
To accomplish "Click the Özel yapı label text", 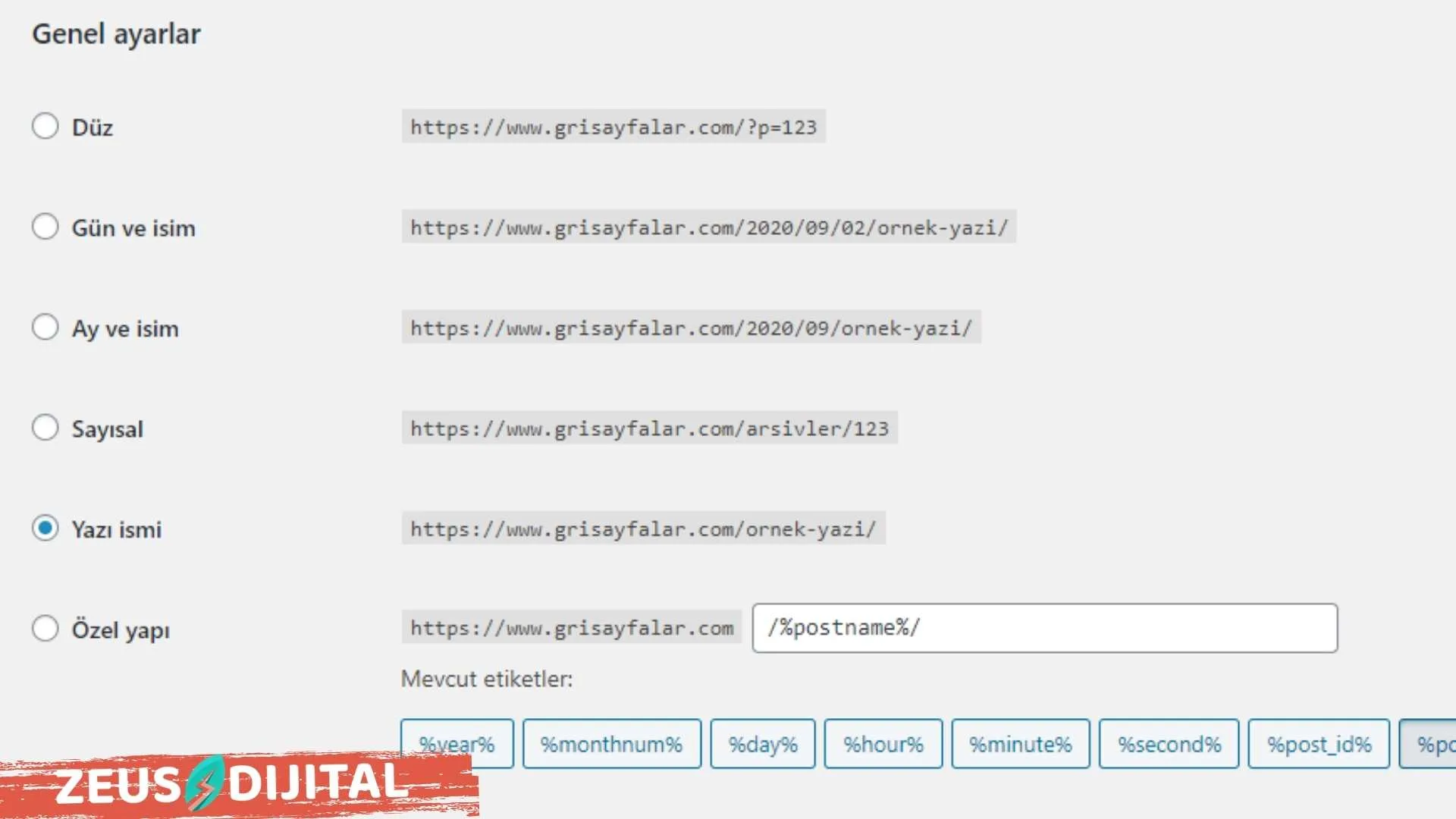I will click(121, 630).
